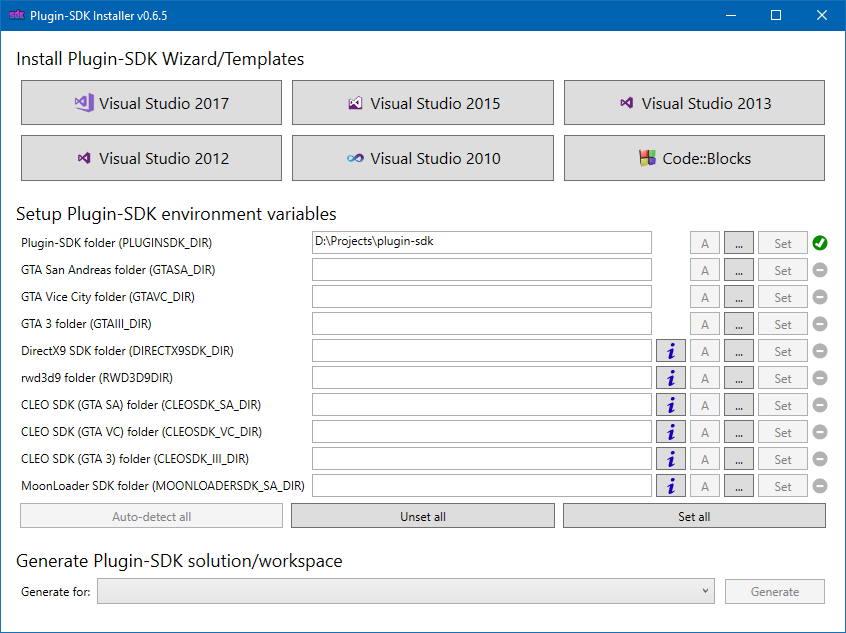Minimize the Plugin-SDK Installer window
This screenshot has width=846, height=633.
pos(731,15)
